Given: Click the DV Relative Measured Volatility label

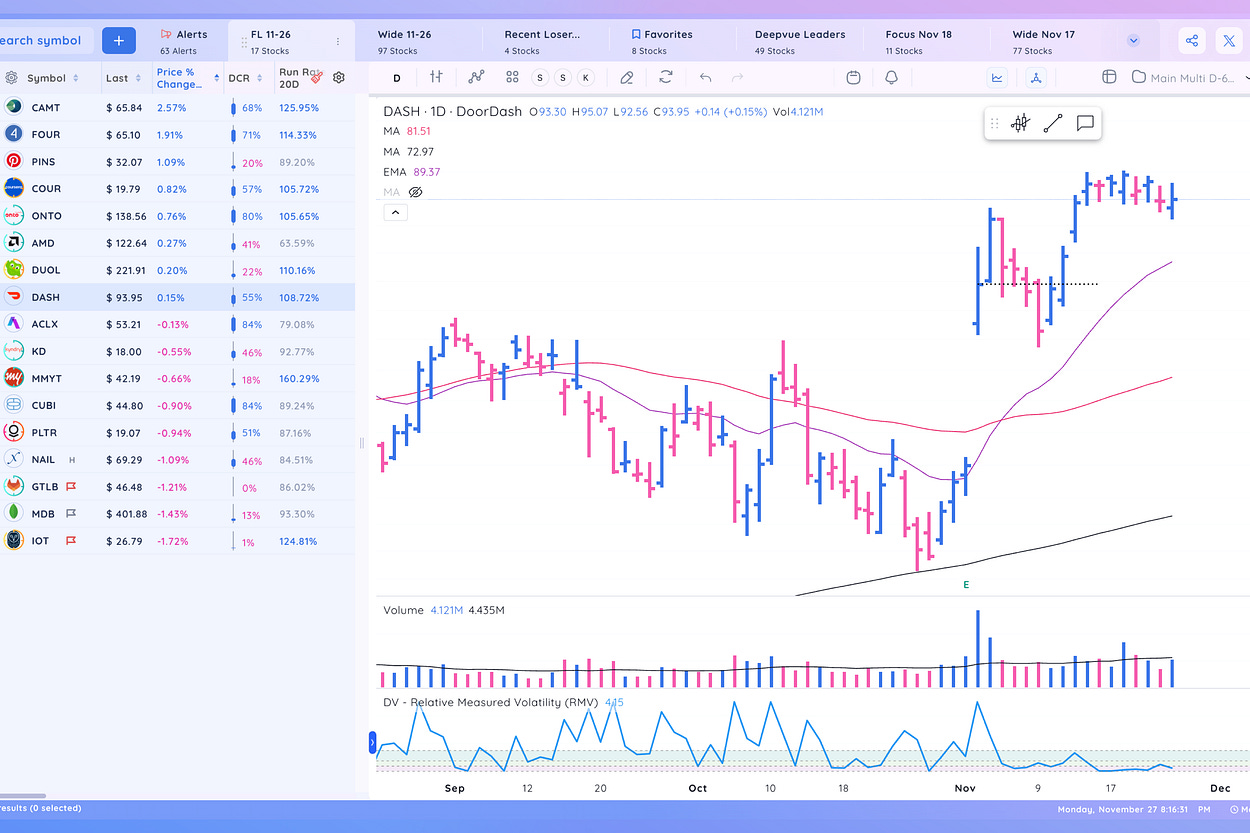Looking at the screenshot, I should (x=490, y=702).
